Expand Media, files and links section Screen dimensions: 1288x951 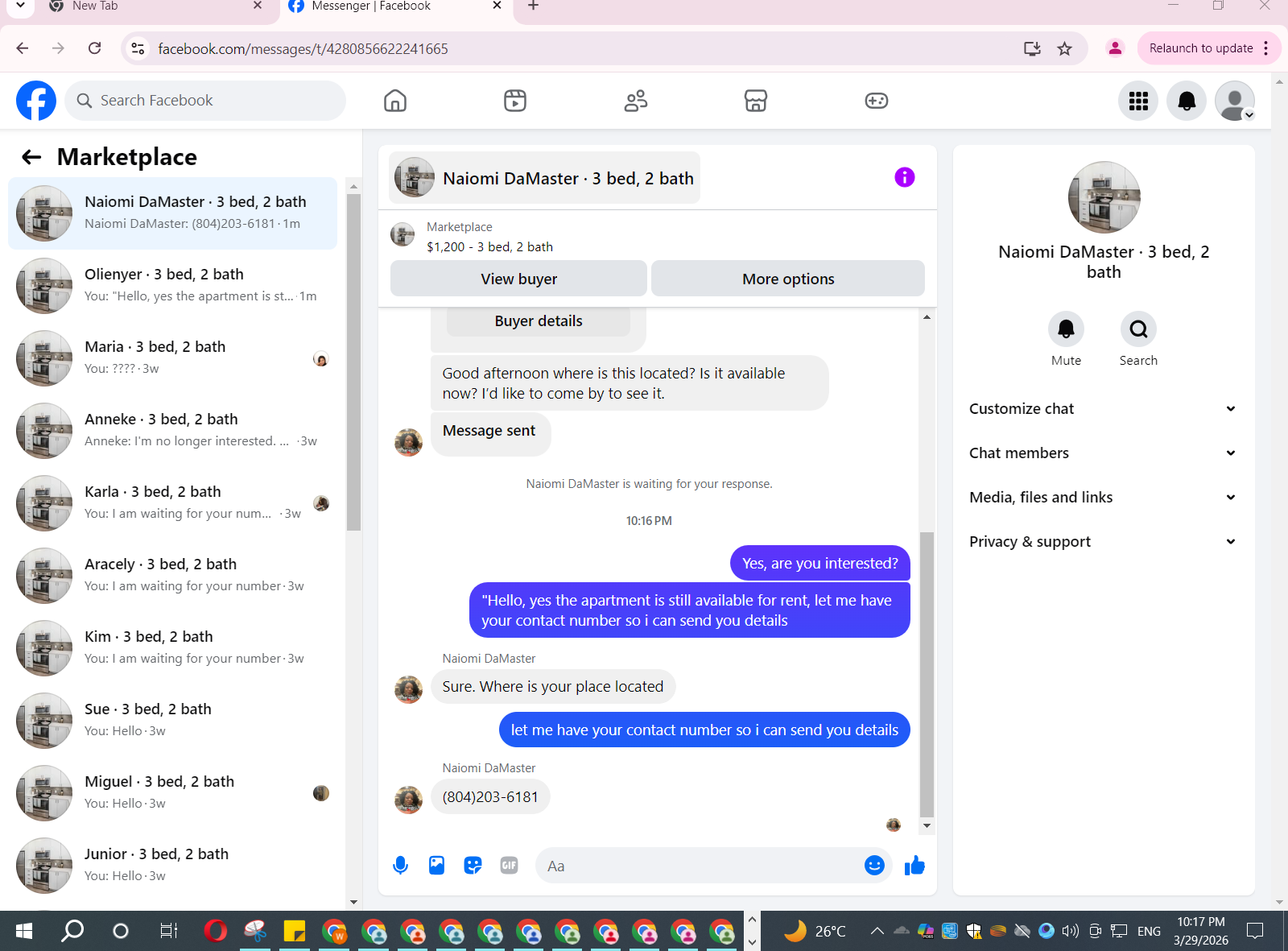1102,497
